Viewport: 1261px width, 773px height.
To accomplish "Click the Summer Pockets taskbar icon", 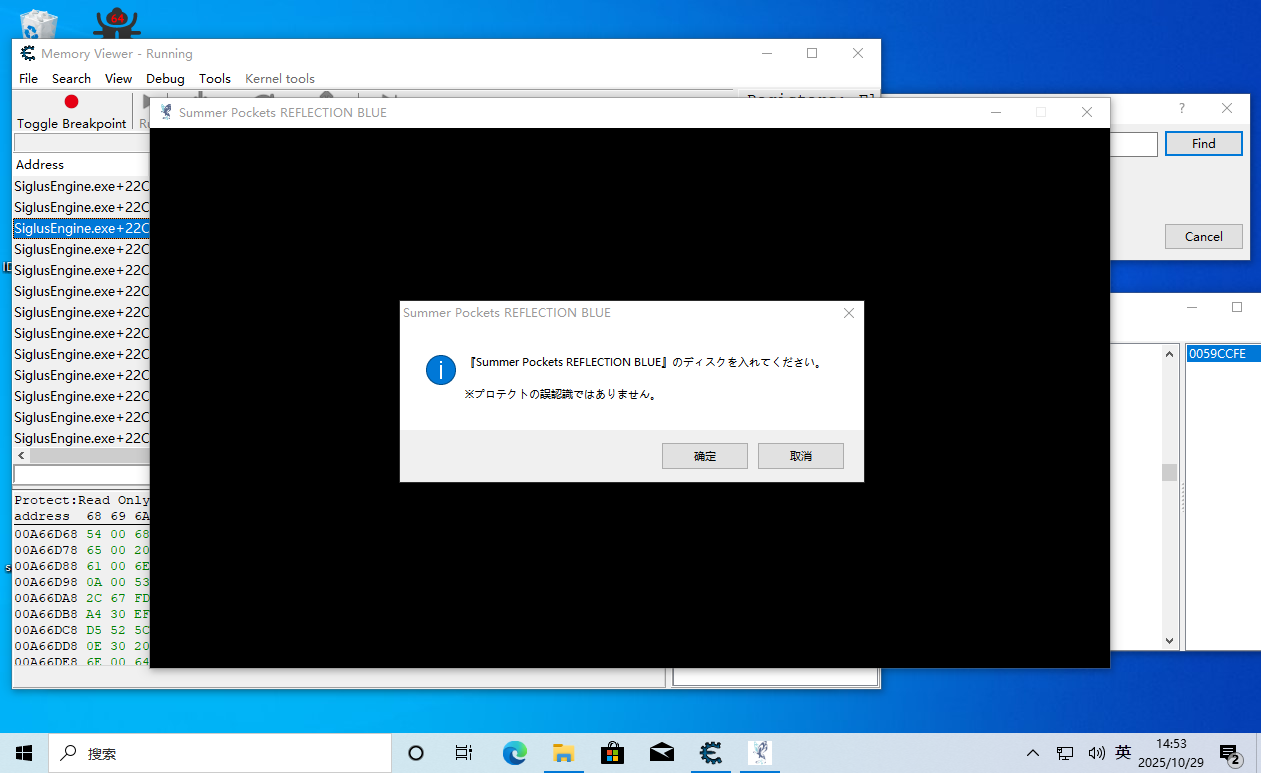I will [760, 753].
